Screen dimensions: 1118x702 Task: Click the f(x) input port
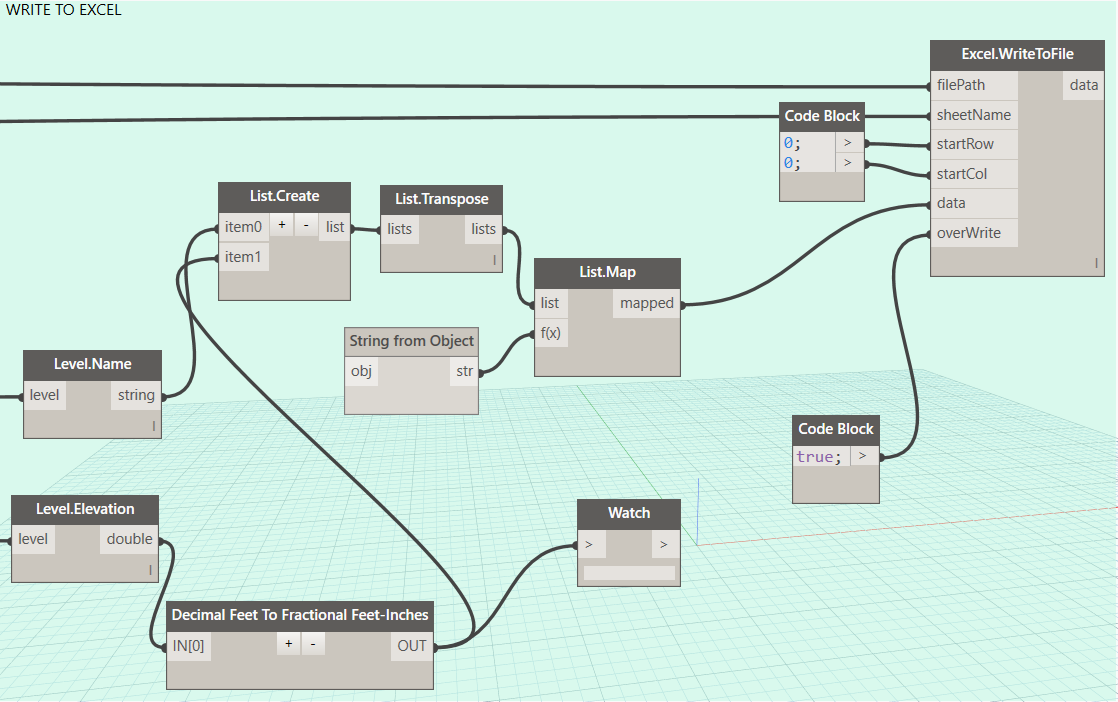click(551, 333)
